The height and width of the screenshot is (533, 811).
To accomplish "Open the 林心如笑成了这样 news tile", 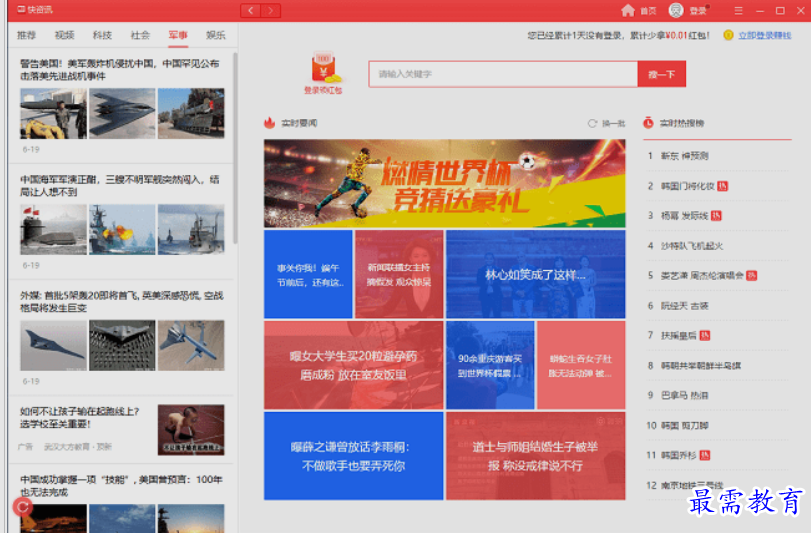I will click(535, 274).
